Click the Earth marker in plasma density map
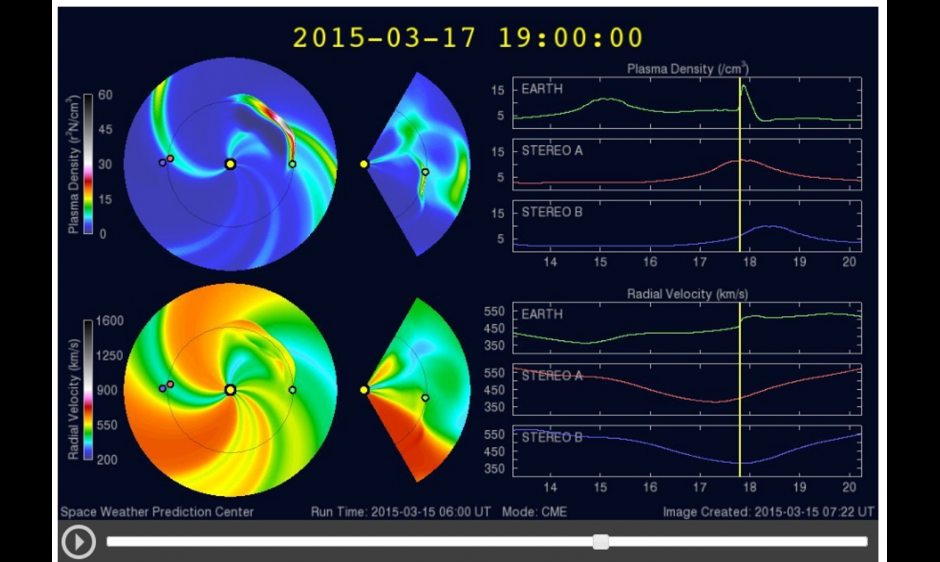 pyautogui.click(x=292, y=164)
